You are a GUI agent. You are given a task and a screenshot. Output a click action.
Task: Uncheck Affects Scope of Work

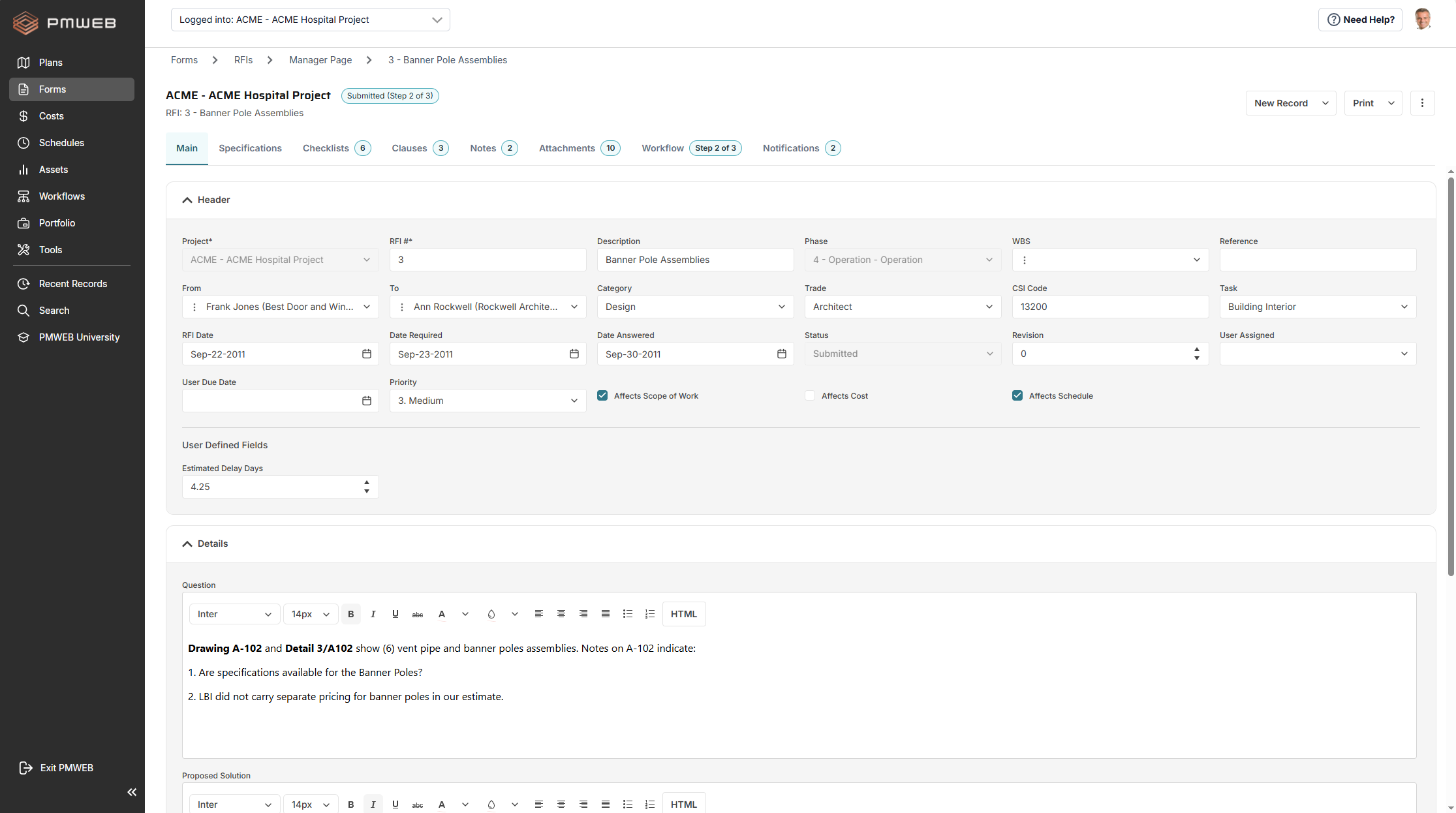602,395
